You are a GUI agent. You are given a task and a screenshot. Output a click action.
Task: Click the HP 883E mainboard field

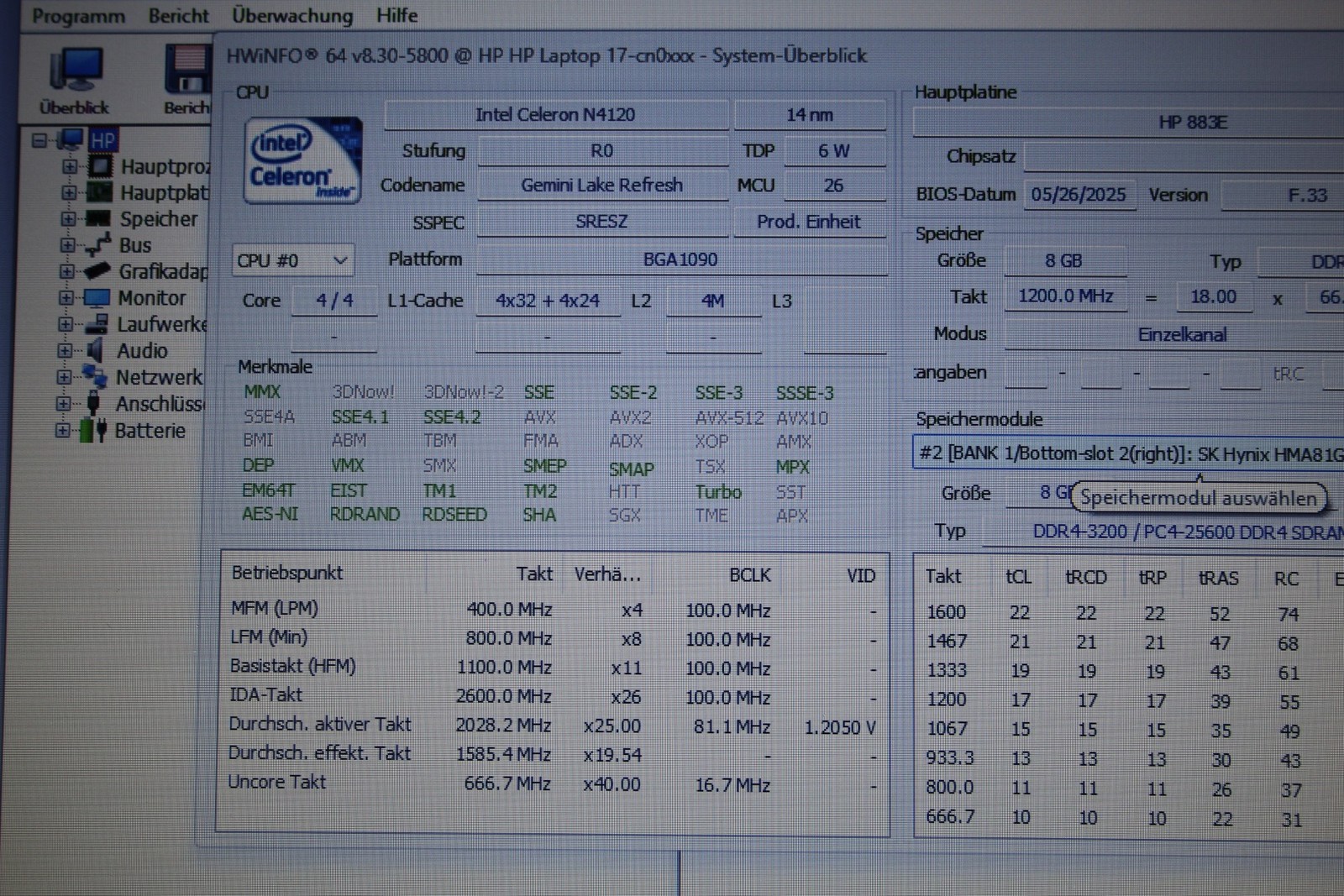click(x=1128, y=123)
